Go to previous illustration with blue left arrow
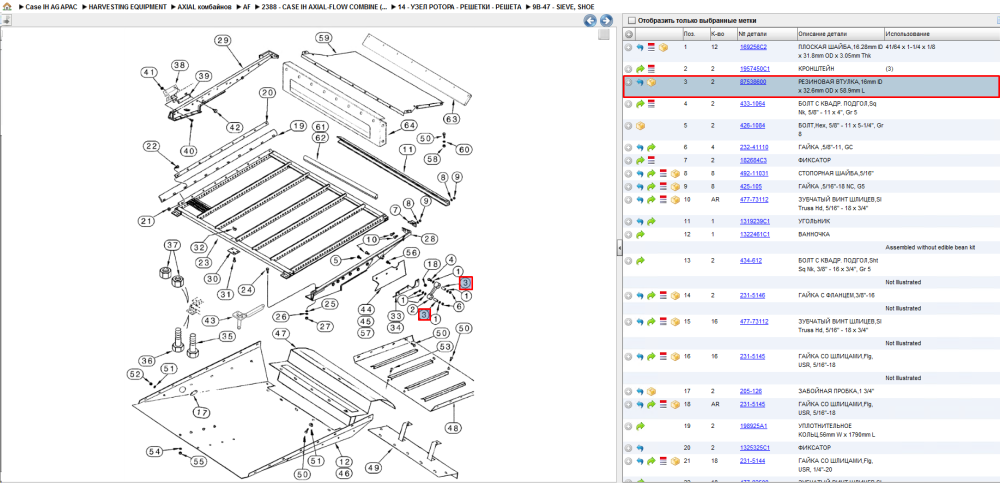 pyautogui.click(x=591, y=20)
